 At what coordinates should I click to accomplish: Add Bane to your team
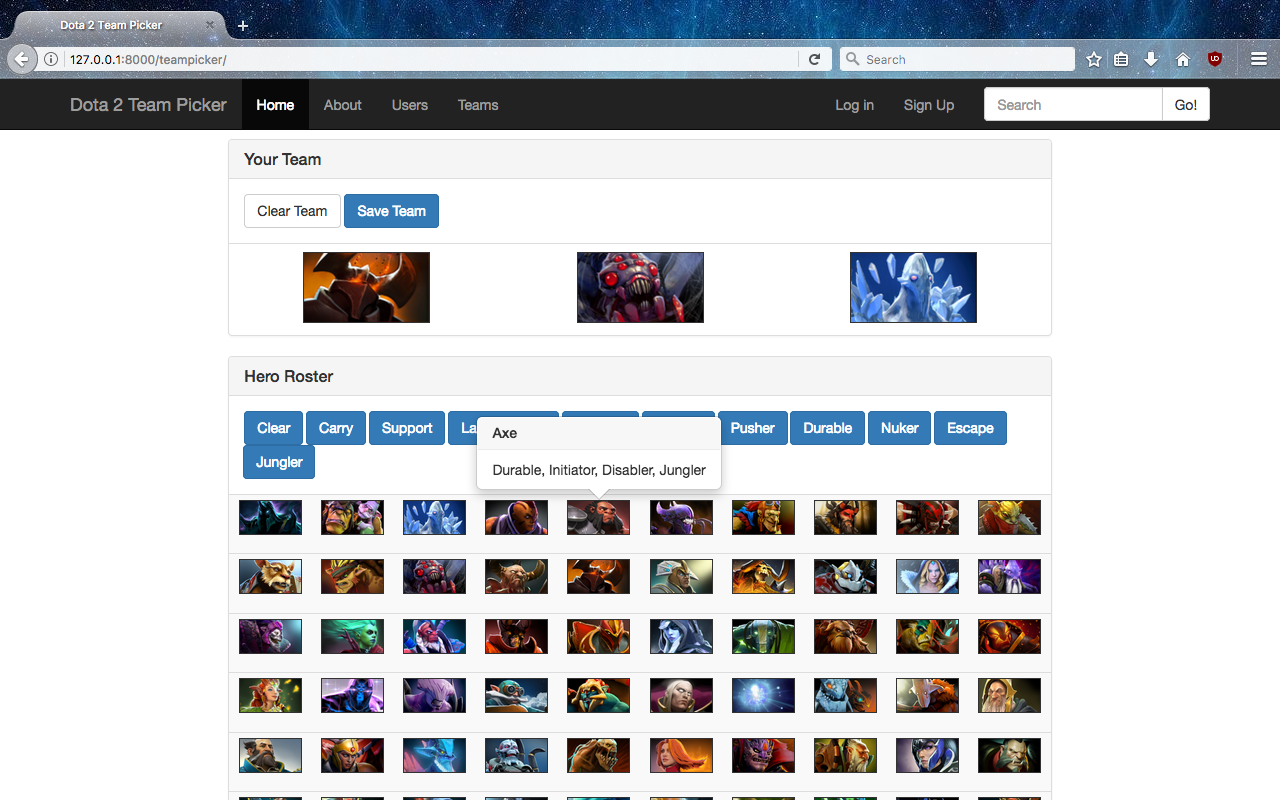pos(681,517)
